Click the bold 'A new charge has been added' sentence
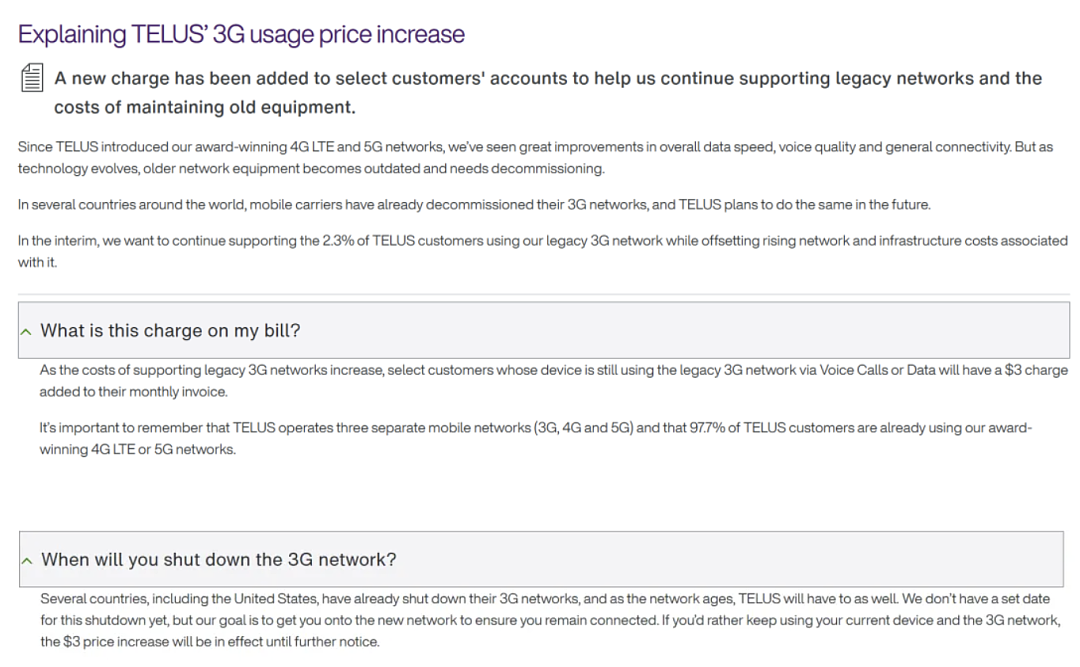 548,92
